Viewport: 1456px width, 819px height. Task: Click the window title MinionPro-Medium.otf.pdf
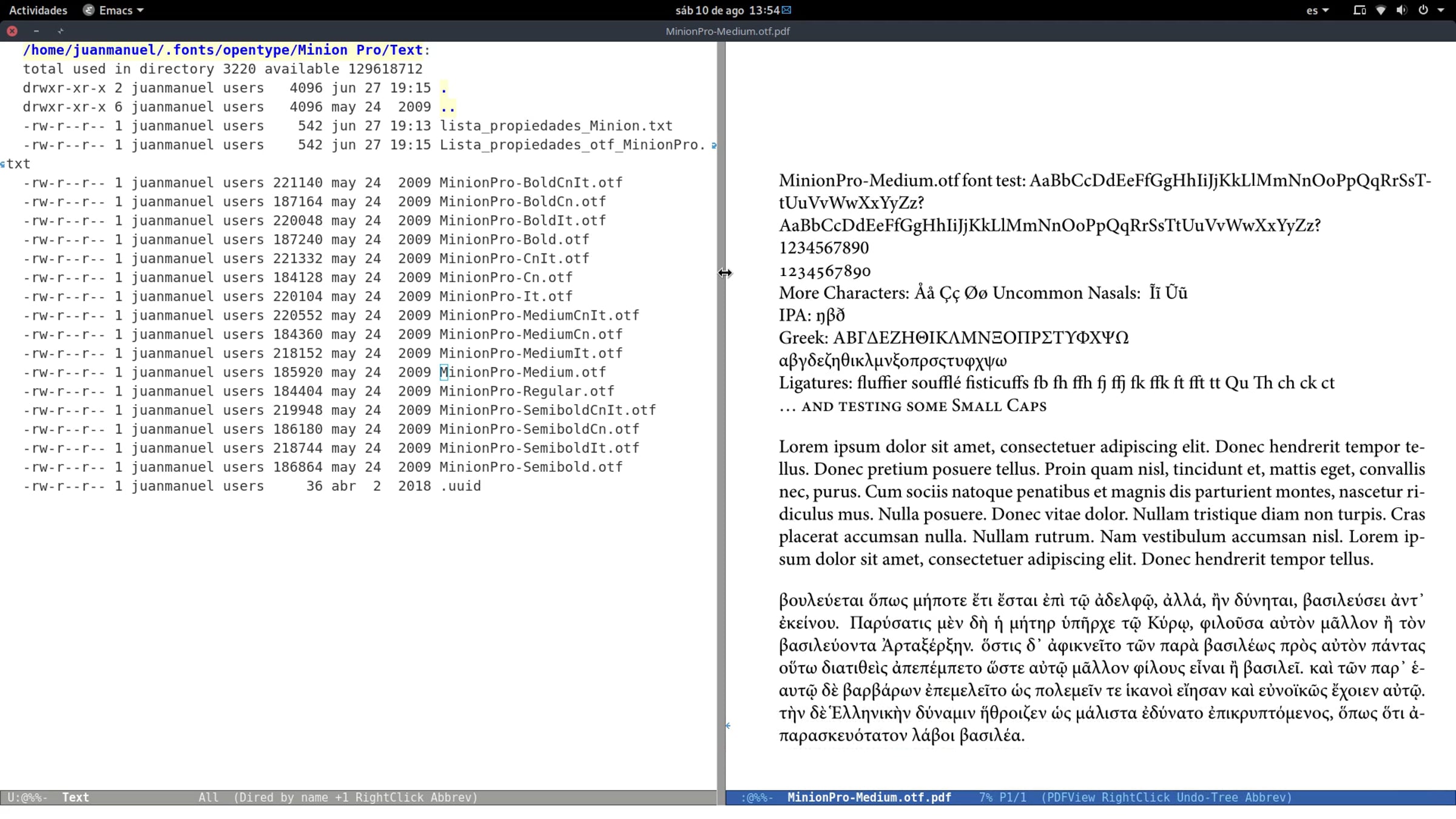click(x=727, y=31)
